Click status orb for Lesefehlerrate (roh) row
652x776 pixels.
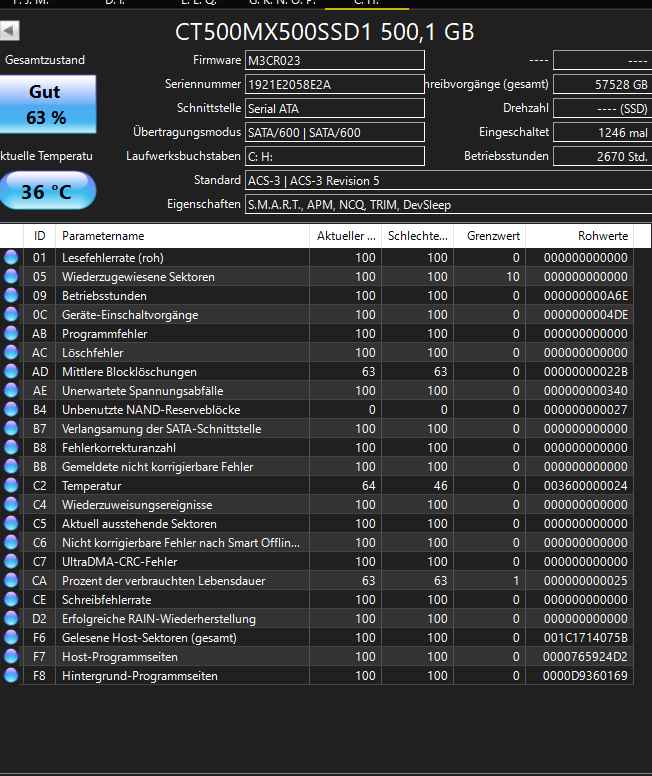[x=11, y=257]
